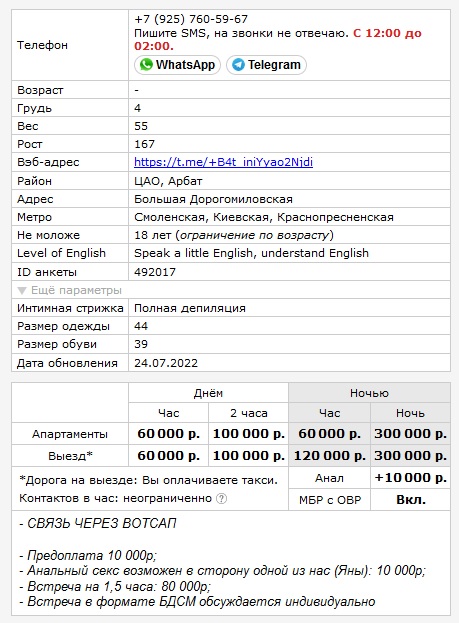
Task: Select the ID анкеты value 492017
Action: (x=155, y=272)
